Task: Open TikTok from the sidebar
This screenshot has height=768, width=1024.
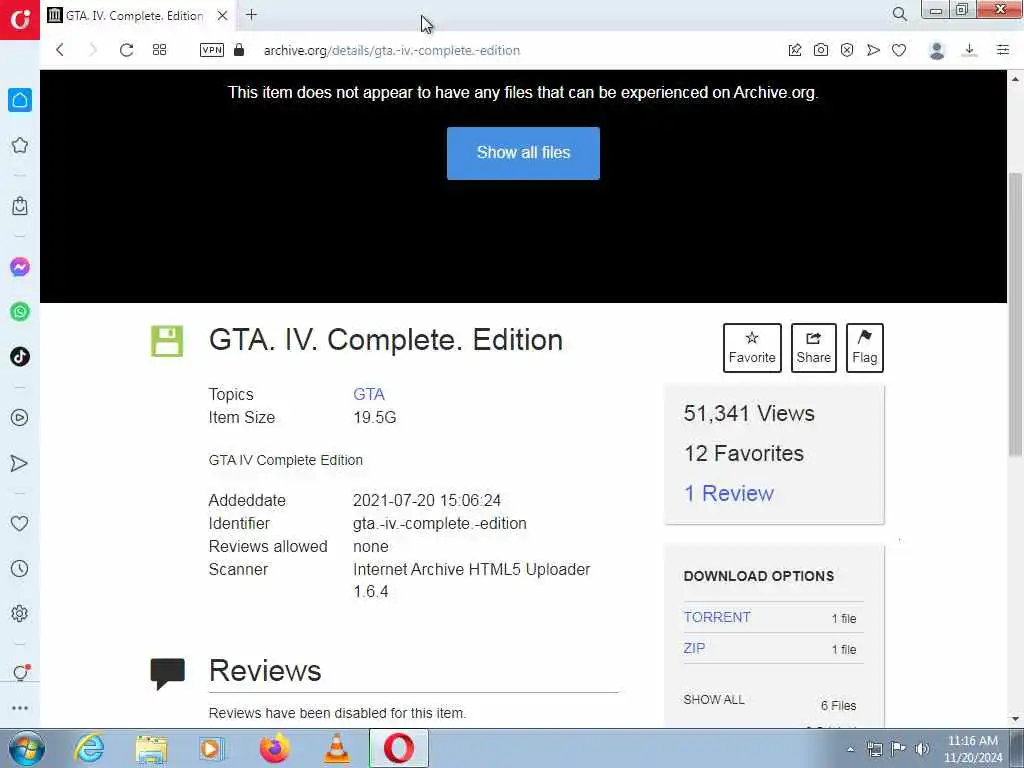Action: [20, 357]
